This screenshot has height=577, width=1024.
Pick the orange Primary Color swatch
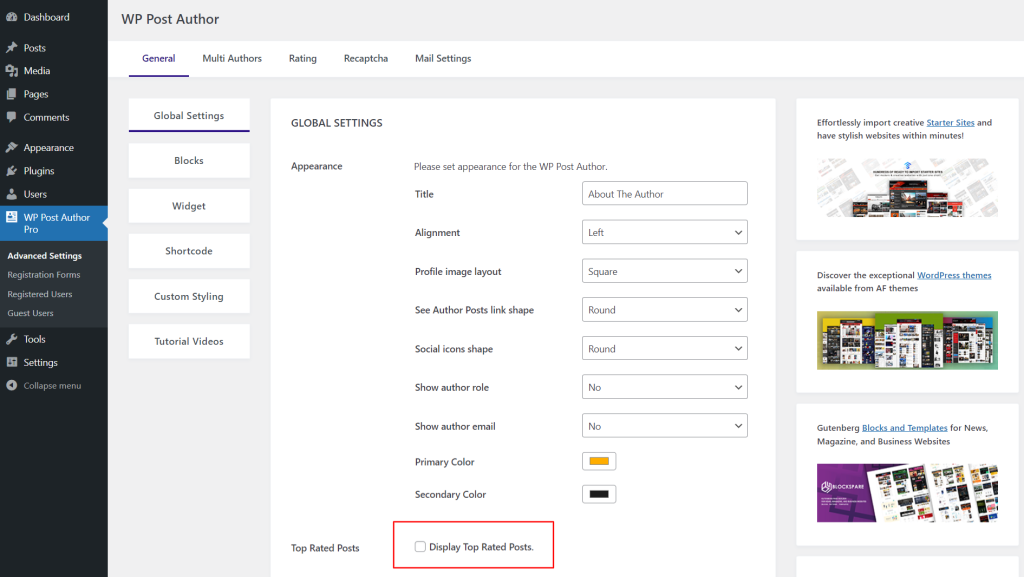point(599,461)
